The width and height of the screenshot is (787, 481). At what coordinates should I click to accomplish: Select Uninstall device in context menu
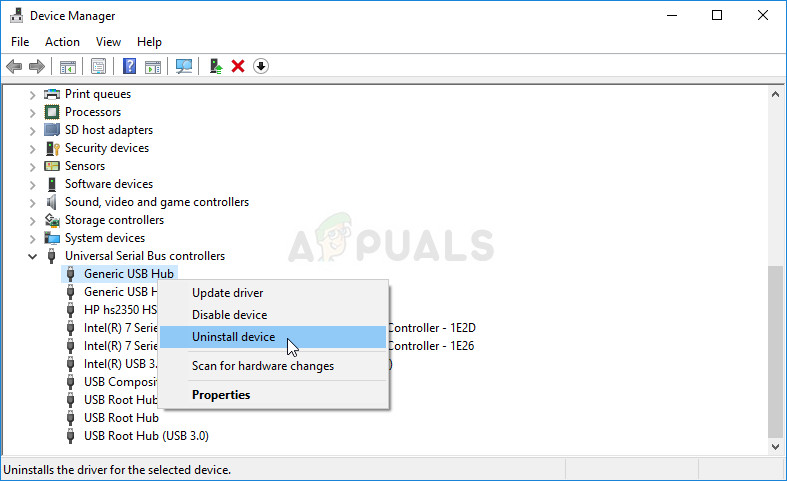coord(273,337)
